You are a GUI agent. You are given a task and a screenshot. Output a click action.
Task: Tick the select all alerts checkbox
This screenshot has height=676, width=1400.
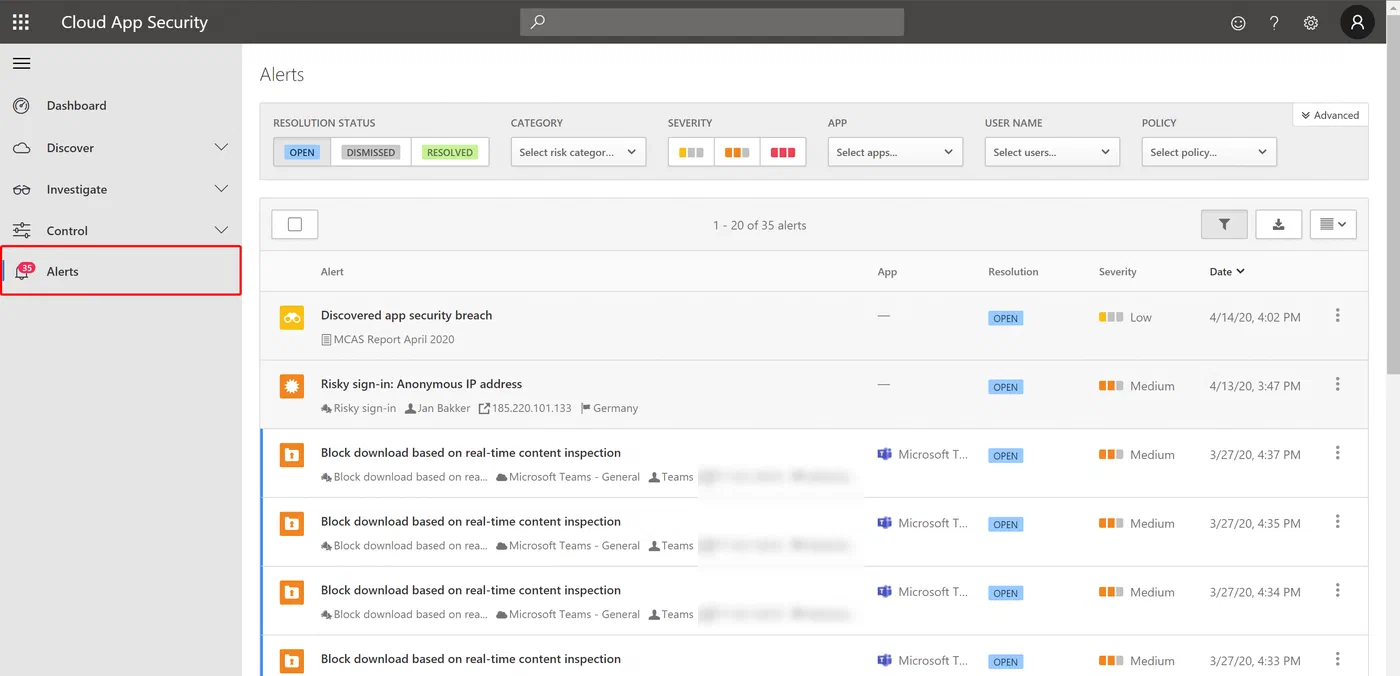[295, 225]
